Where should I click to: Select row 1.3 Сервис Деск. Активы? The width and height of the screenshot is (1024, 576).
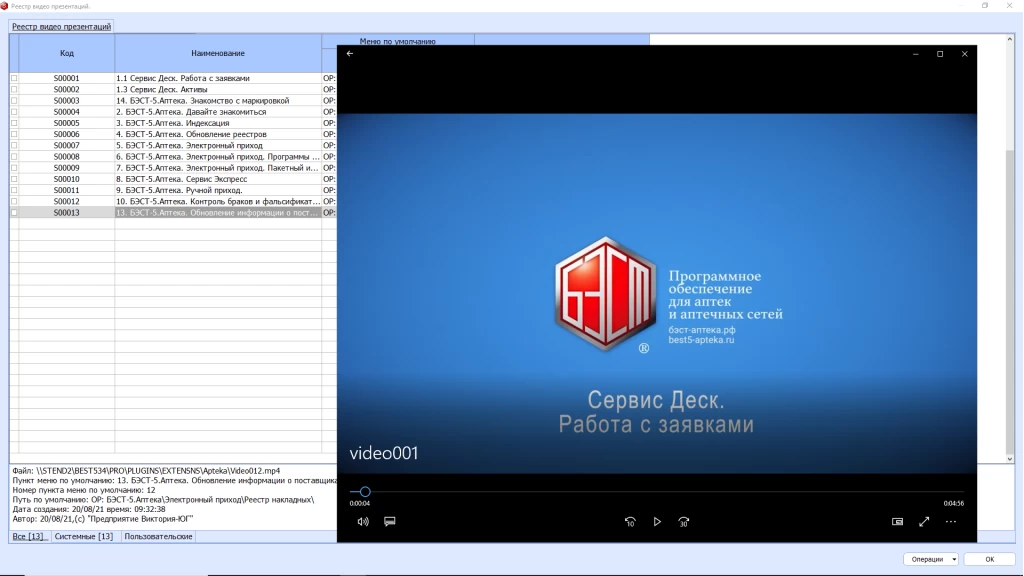218,89
